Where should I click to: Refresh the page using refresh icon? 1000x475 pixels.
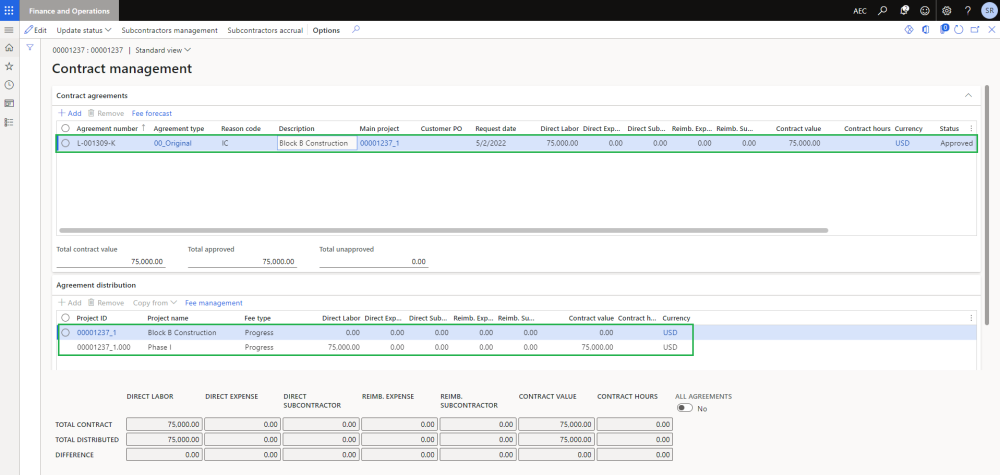pyautogui.click(x=958, y=30)
